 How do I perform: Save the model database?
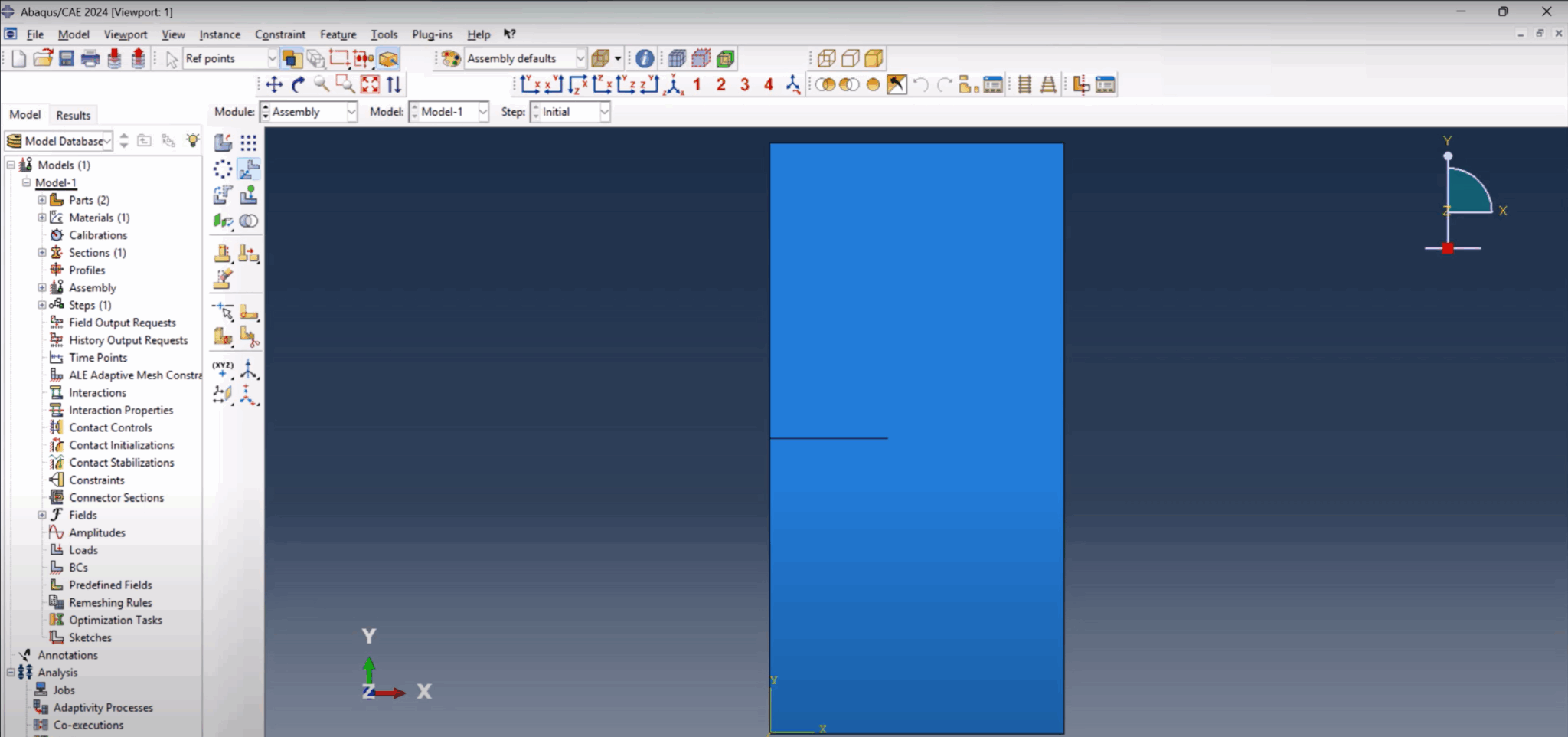coord(67,58)
